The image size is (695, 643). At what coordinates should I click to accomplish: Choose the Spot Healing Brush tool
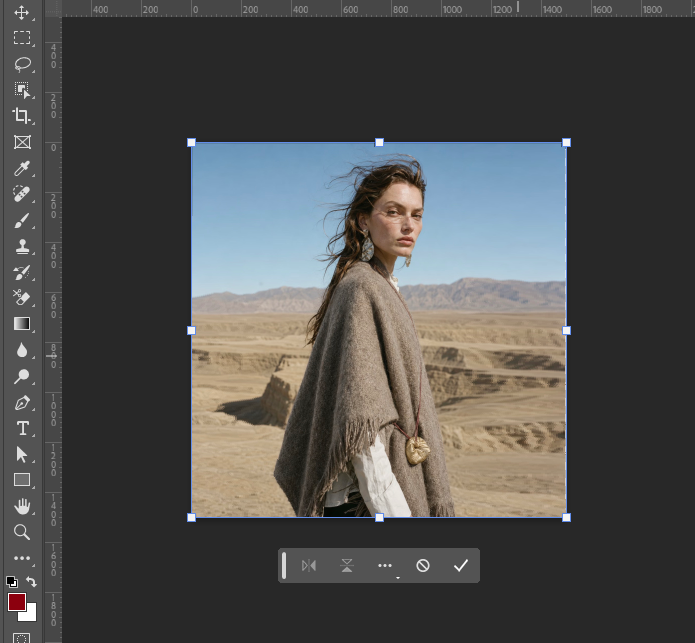22,194
